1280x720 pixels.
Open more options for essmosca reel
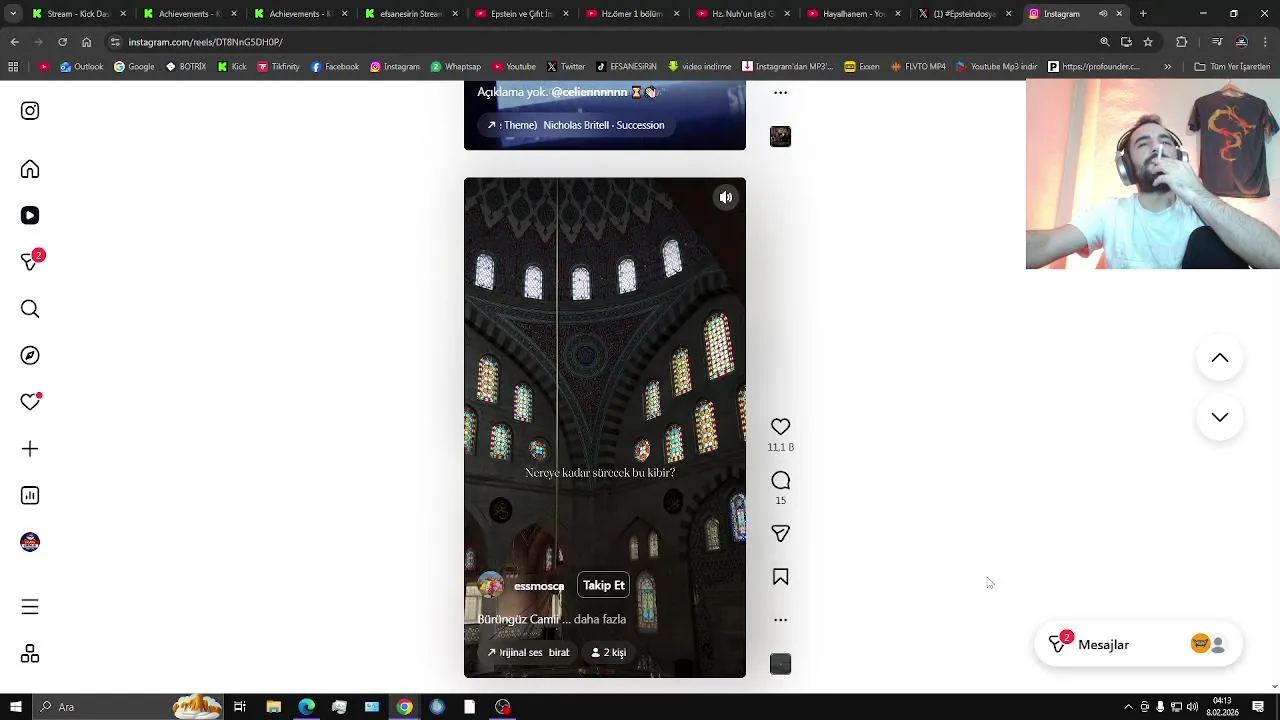pyautogui.click(x=781, y=620)
